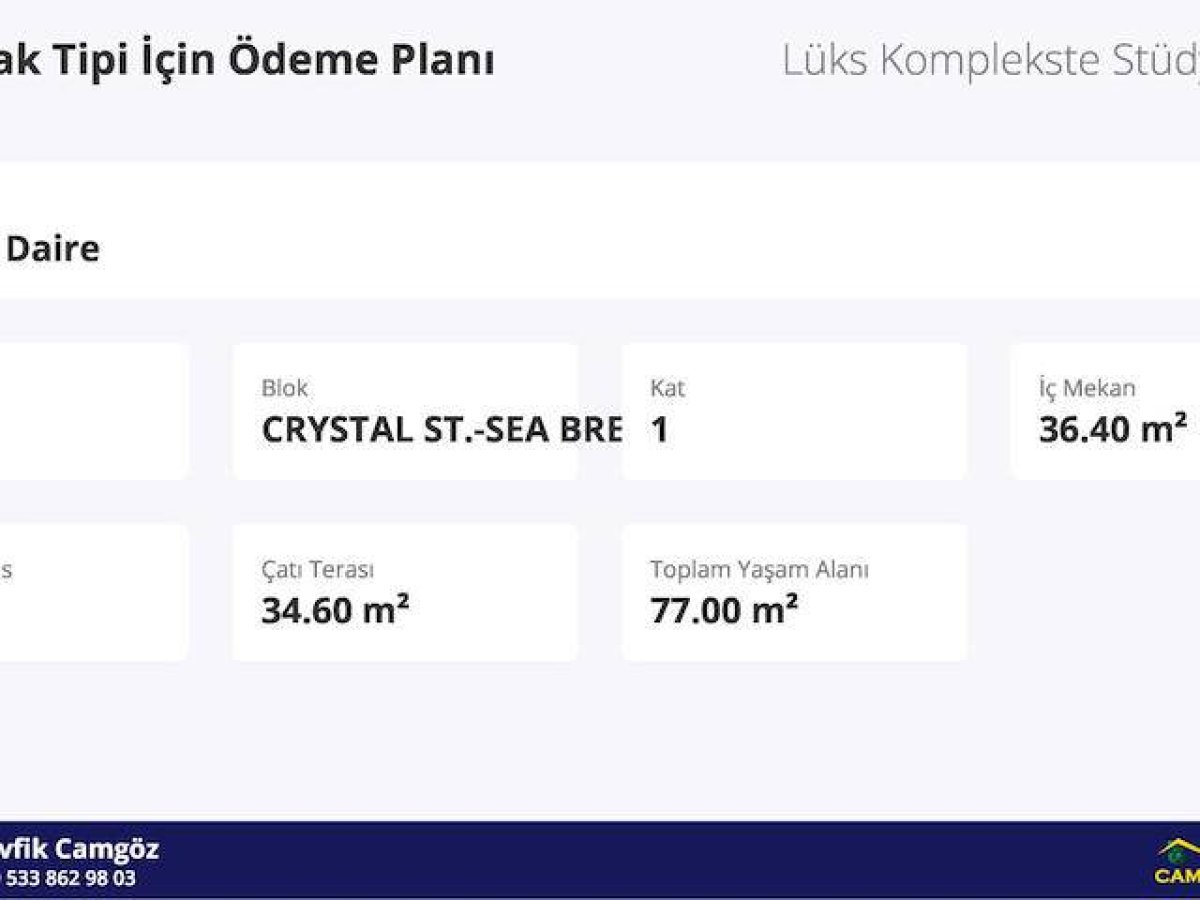Select the floor value 1
Image resolution: width=1200 pixels, height=900 pixels.
[659, 429]
